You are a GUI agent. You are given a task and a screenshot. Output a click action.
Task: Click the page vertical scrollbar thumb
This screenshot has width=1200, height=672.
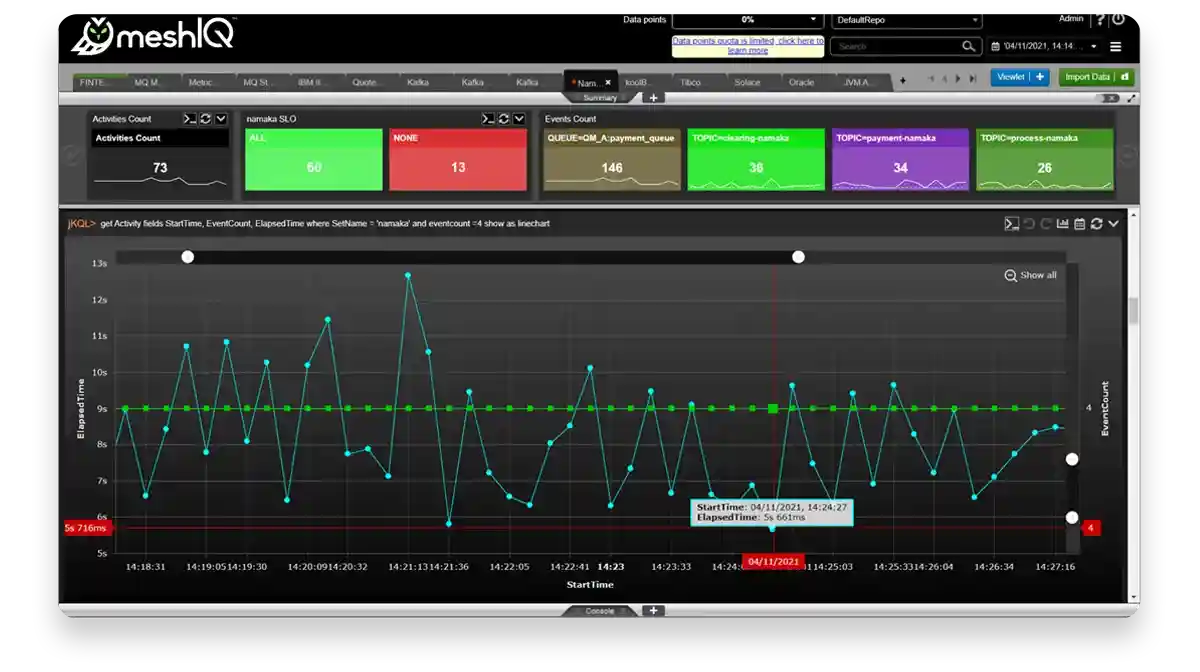[x=1133, y=311]
